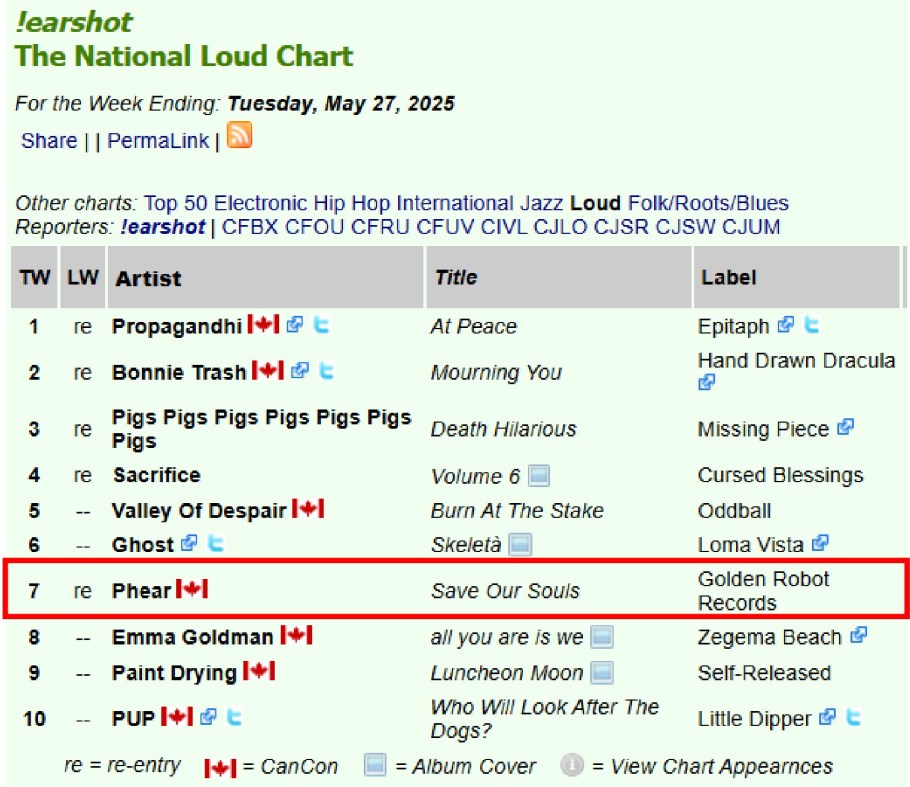Open Zegema Beach external link icon
The width and height of the screenshot is (910, 787).
coord(858,635)
